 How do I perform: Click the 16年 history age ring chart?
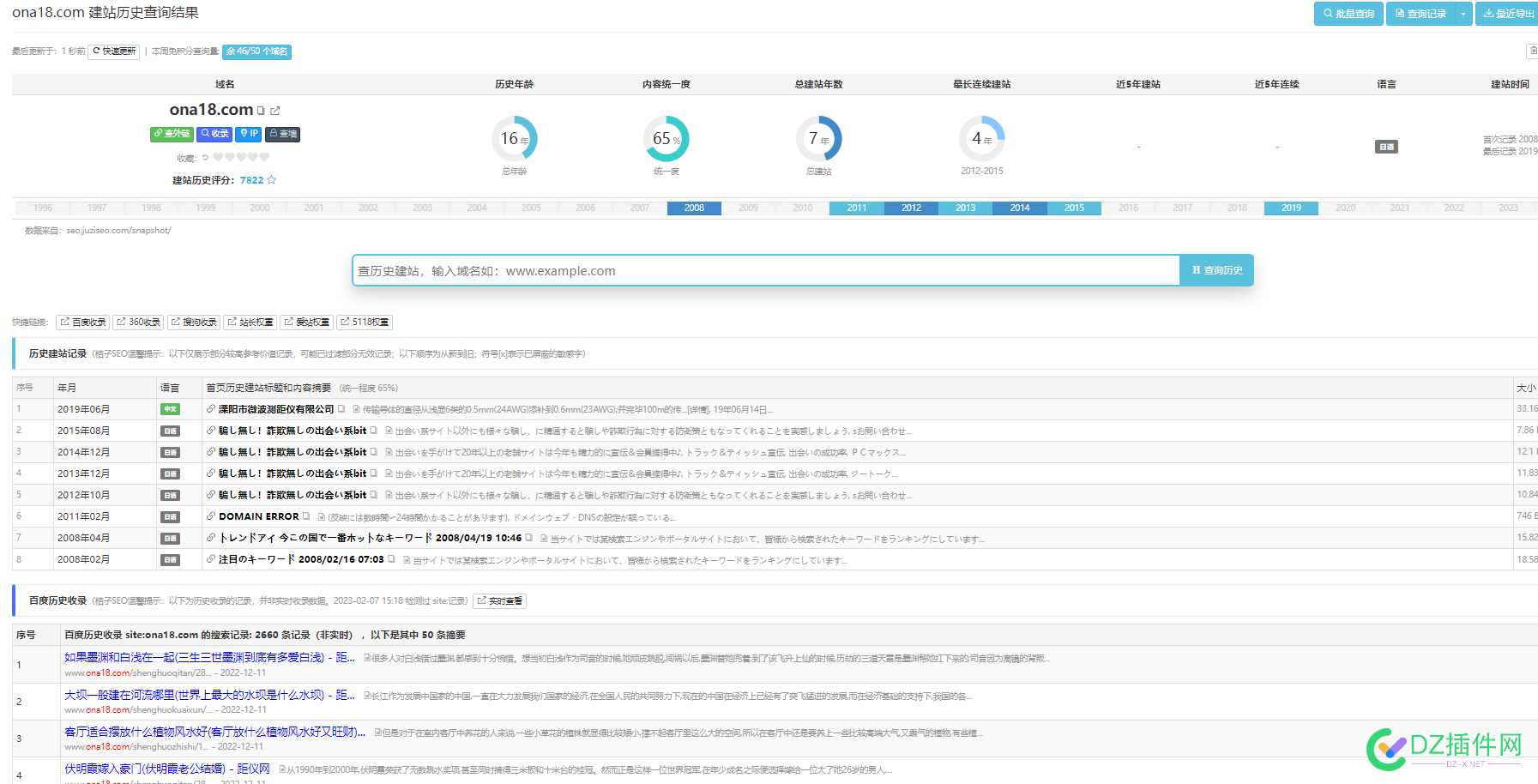[515, 139]
